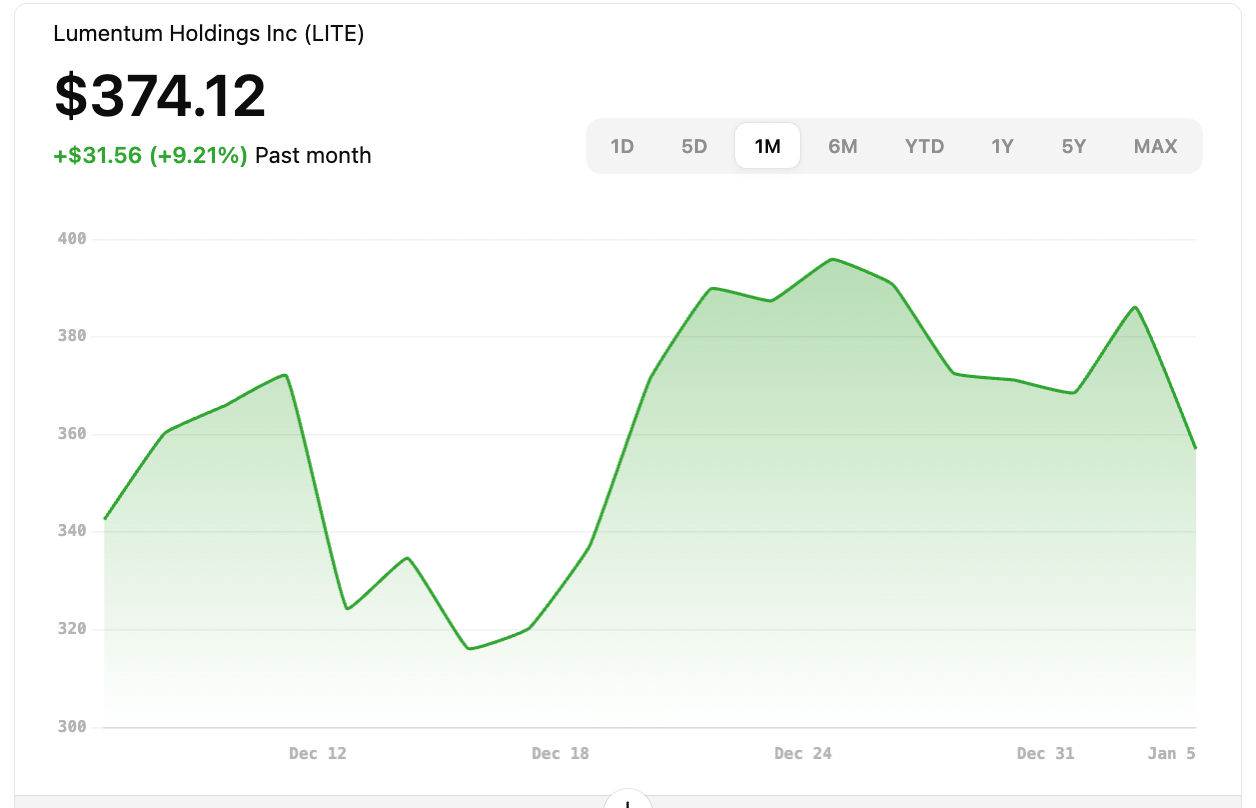Click the round button below the chart

pyautogui.click(x=628, y=800)
